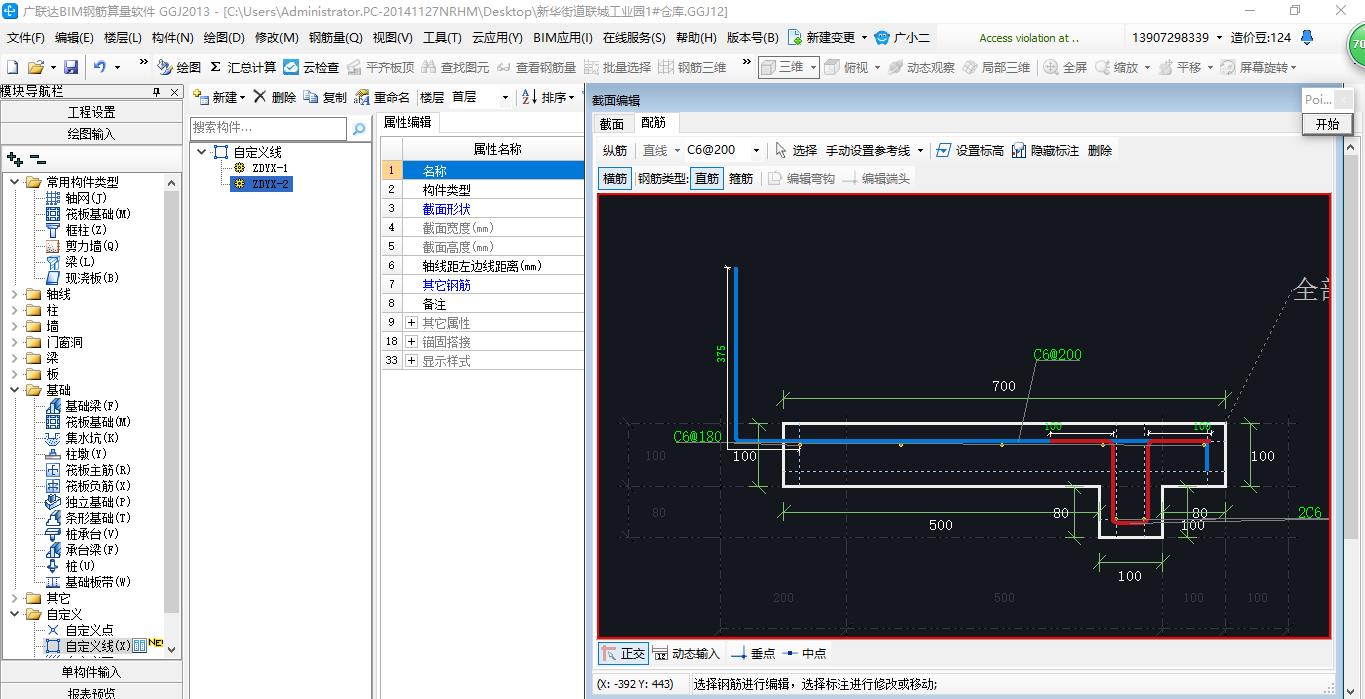Save project with the floppy disk icon
Image resolution: width=1365 pixels, height=699 pixels.
tap(71, 67)
